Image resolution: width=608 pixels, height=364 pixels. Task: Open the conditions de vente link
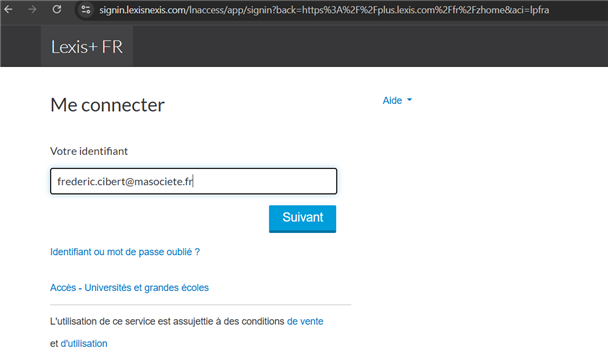(x=305, y=321)
